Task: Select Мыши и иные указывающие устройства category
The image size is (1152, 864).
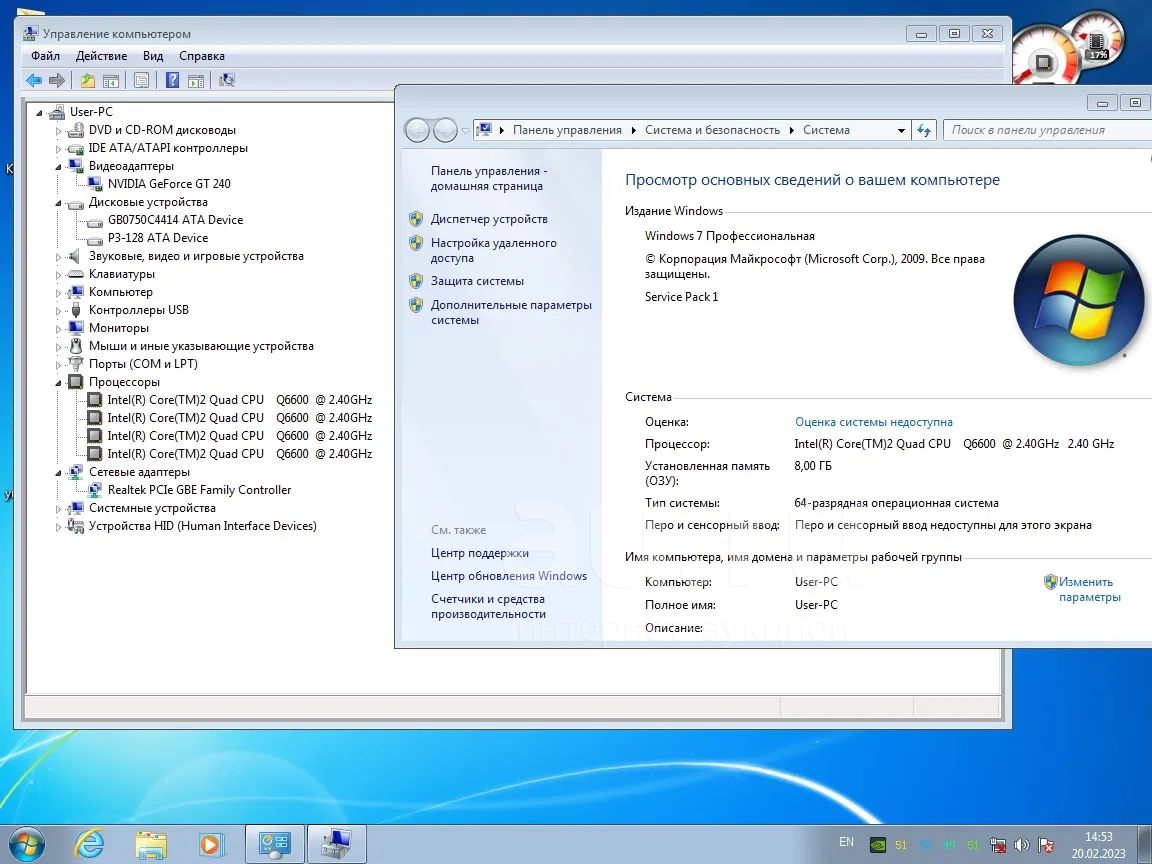Action: (201, 346)
